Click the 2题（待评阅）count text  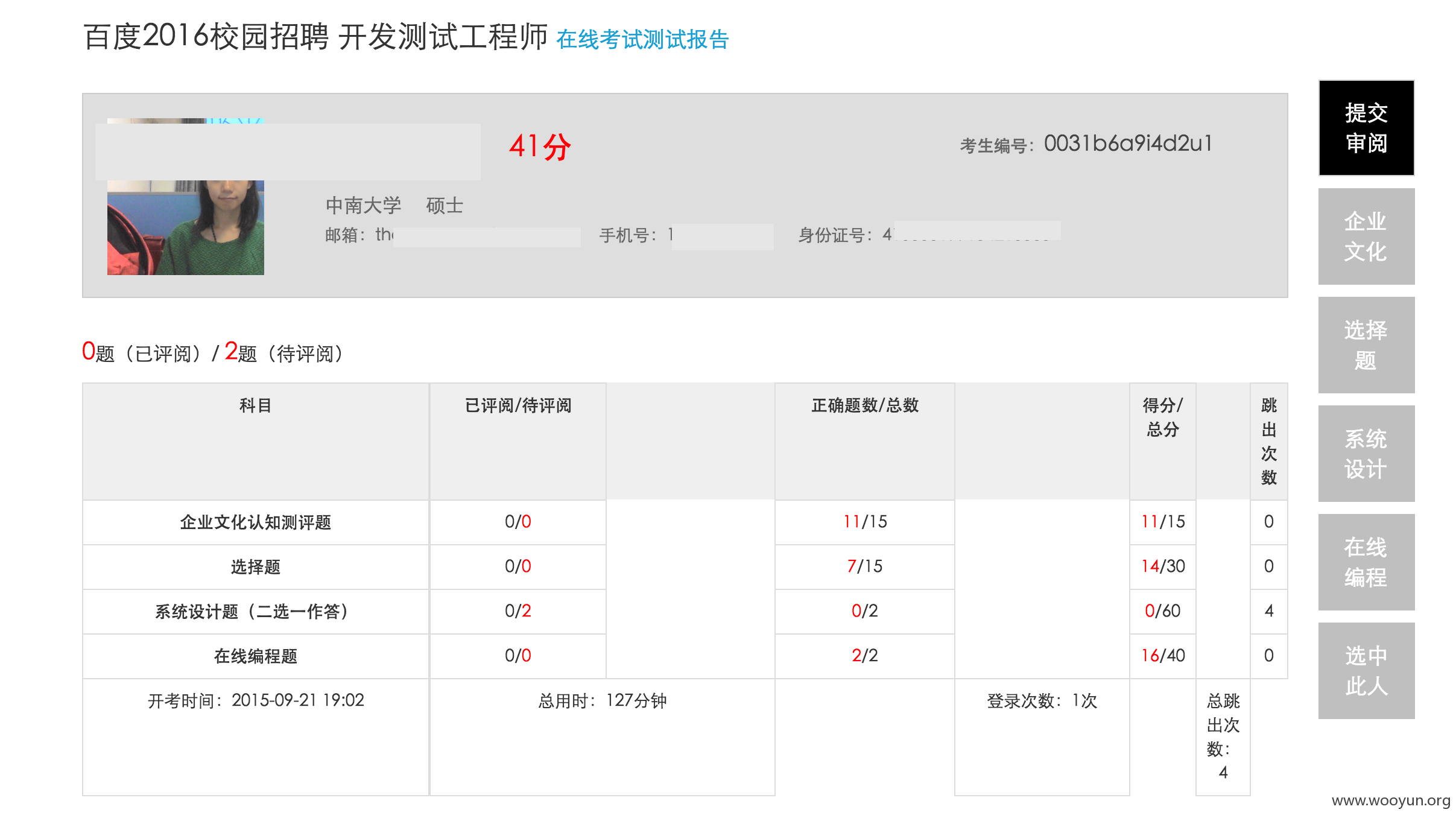tap(286, 352)
